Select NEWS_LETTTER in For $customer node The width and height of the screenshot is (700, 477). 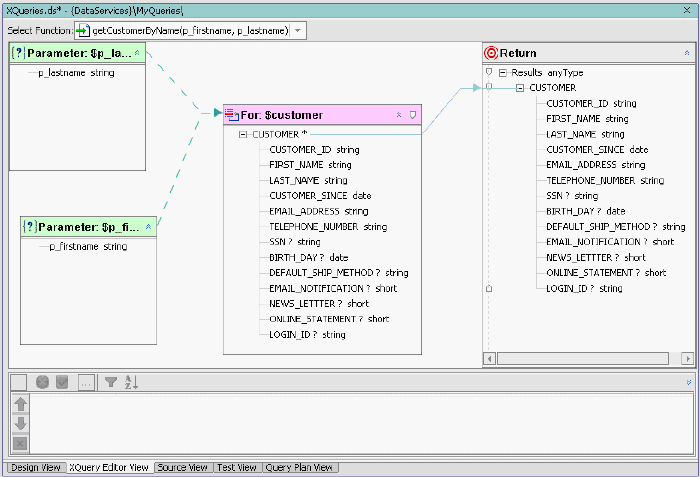pyautogui.click(x=319, y=304)
